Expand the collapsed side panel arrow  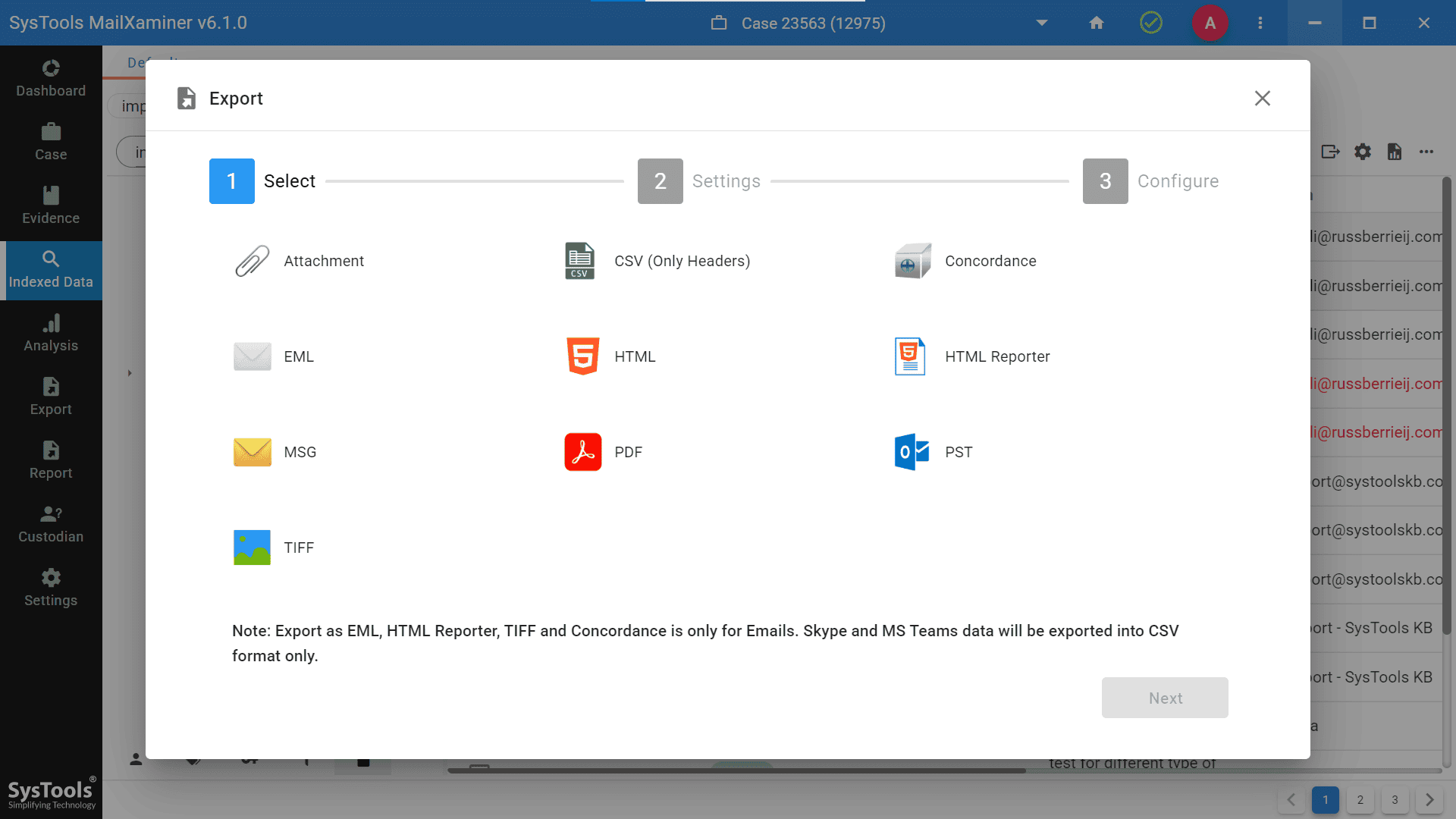tap(130, 373)
